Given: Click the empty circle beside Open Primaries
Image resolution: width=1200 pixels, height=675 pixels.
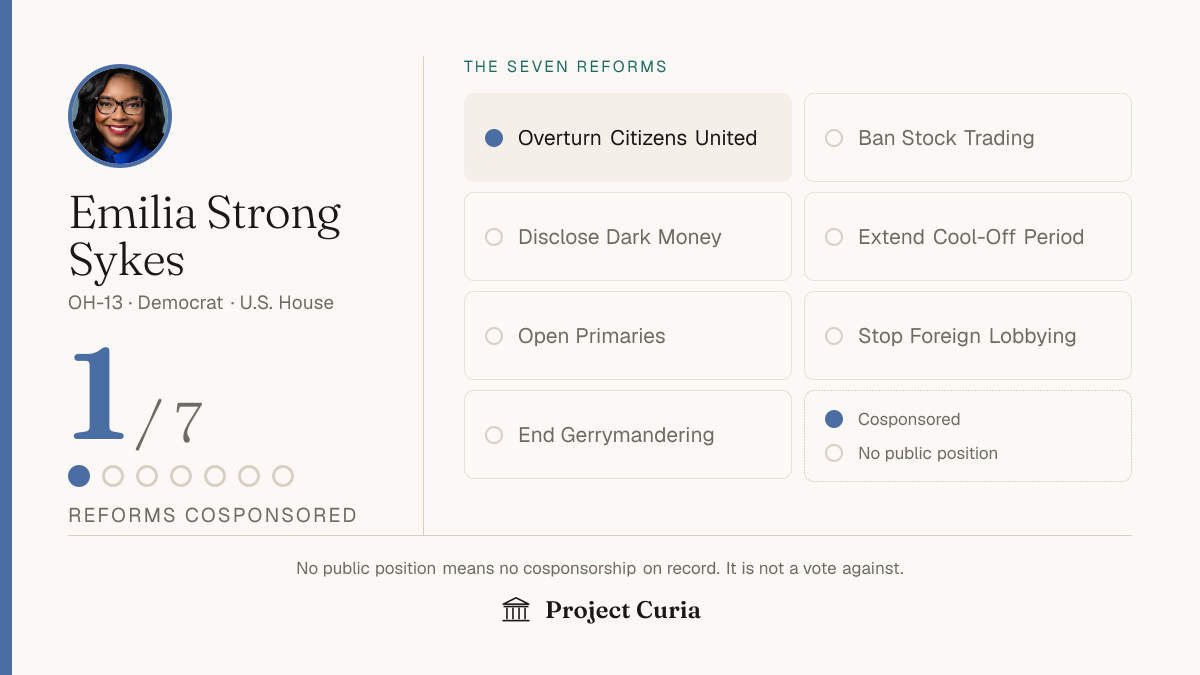Looking at the screenshot, I should point(494,336).
